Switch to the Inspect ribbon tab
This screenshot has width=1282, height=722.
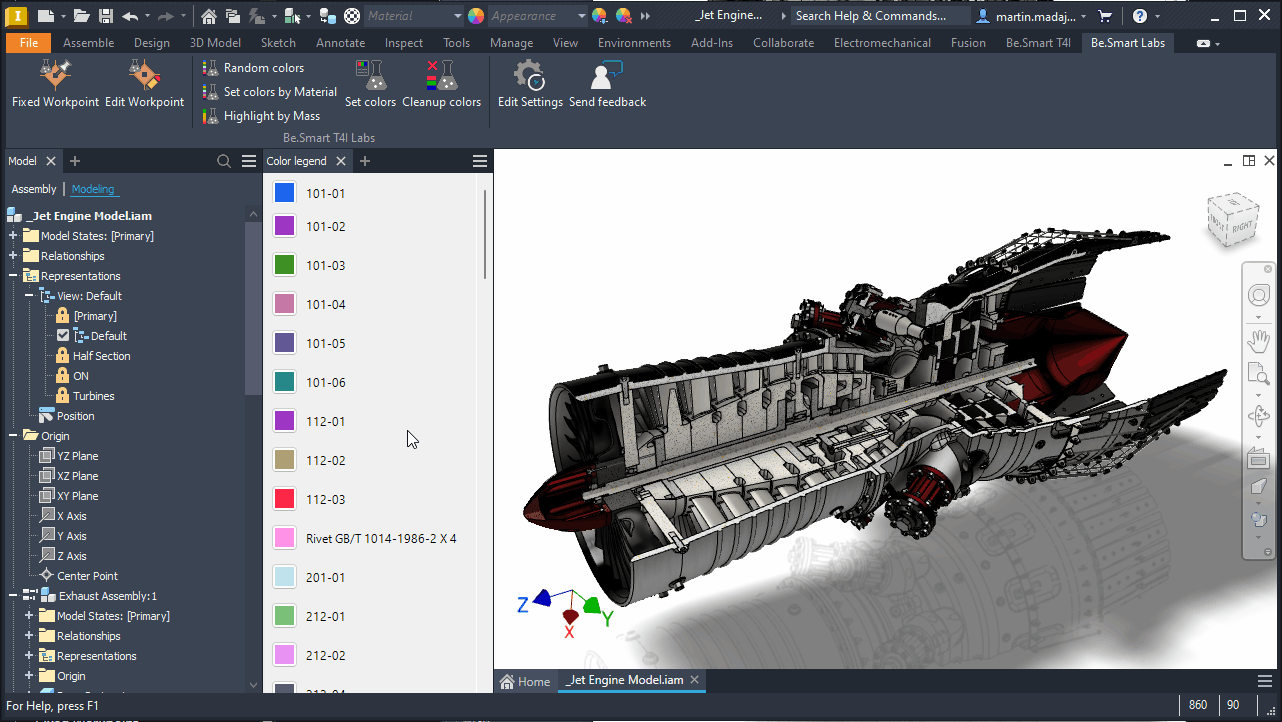(x=403, y=43)
